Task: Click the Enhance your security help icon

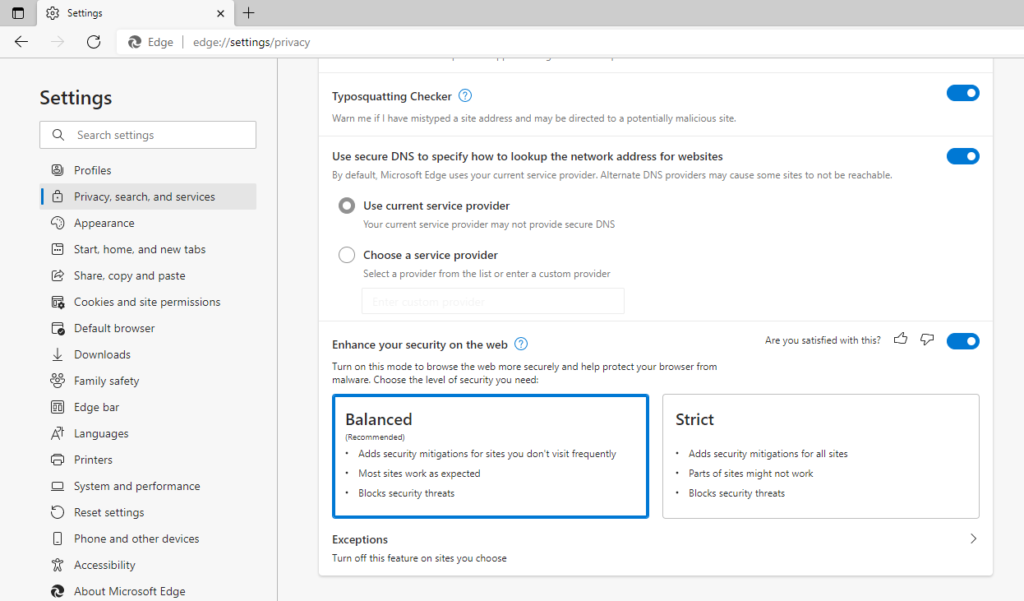Action: [x=520, y=343]
